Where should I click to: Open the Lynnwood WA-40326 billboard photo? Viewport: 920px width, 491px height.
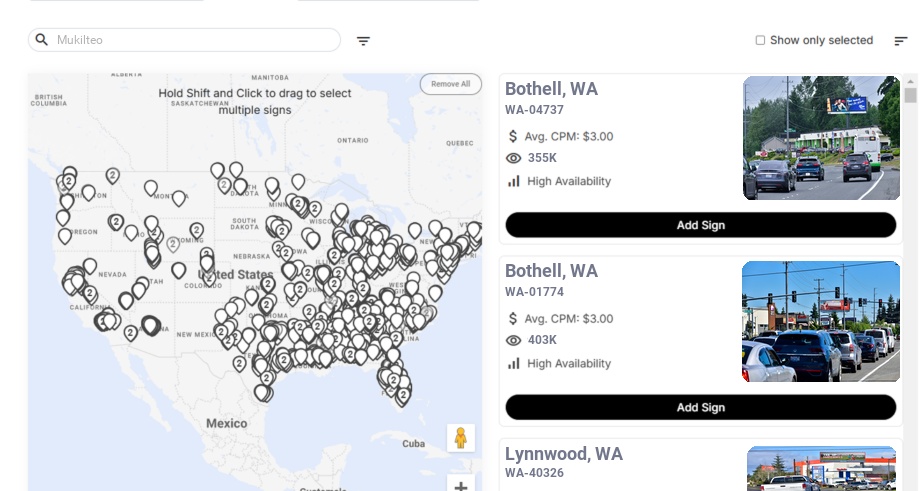(821, 469)
